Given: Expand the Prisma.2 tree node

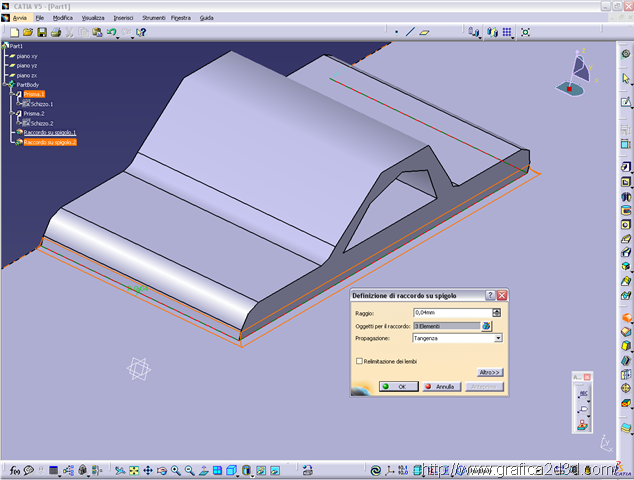Looking at the screenshot, I should (12, 114).
